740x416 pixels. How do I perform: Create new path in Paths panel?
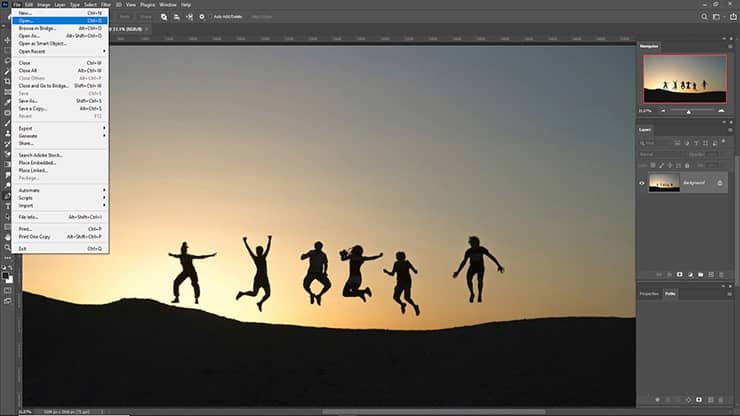point(710,399)
